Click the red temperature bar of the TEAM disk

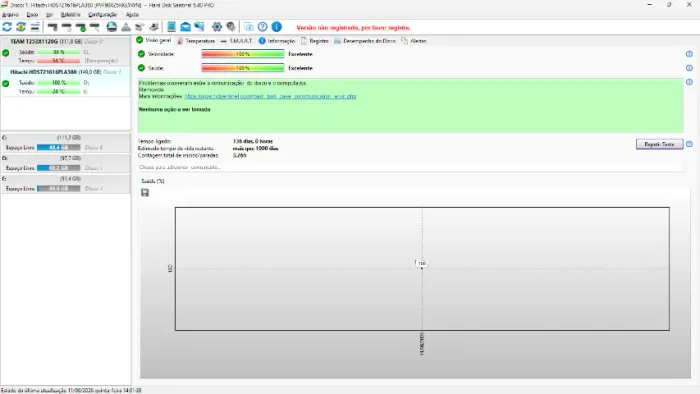(x=58, y=61)
